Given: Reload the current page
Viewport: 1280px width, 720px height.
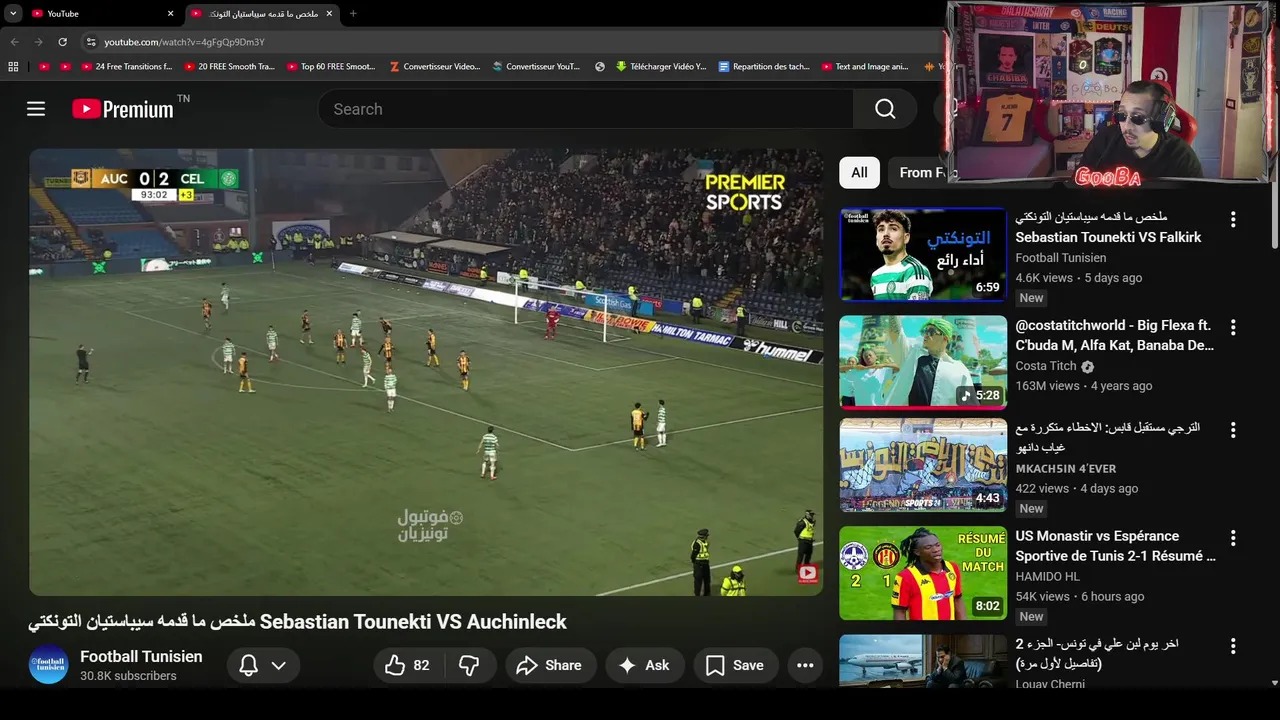Looking at the screenshot, I should coord(62,42).
